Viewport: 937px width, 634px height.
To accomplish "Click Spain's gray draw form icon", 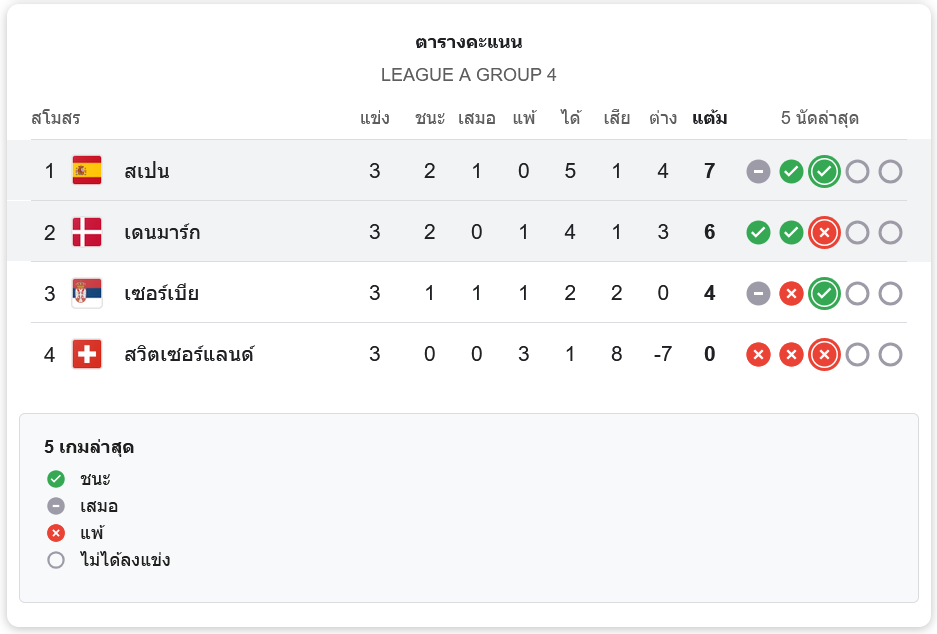I will click(759, 172).
